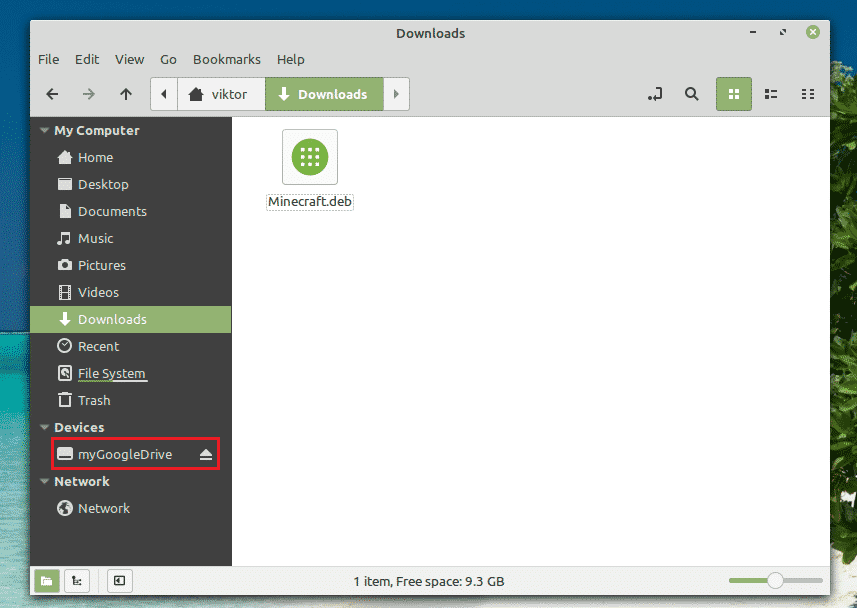The width and height of the screenshot is (857, 608).
Task: Switch to list view
Action: (771, 94)
